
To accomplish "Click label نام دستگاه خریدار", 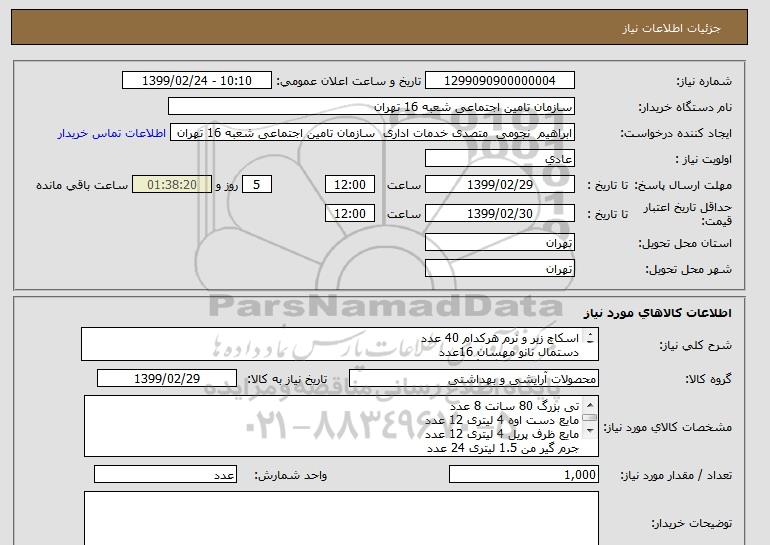I will (x=685, y=107).
